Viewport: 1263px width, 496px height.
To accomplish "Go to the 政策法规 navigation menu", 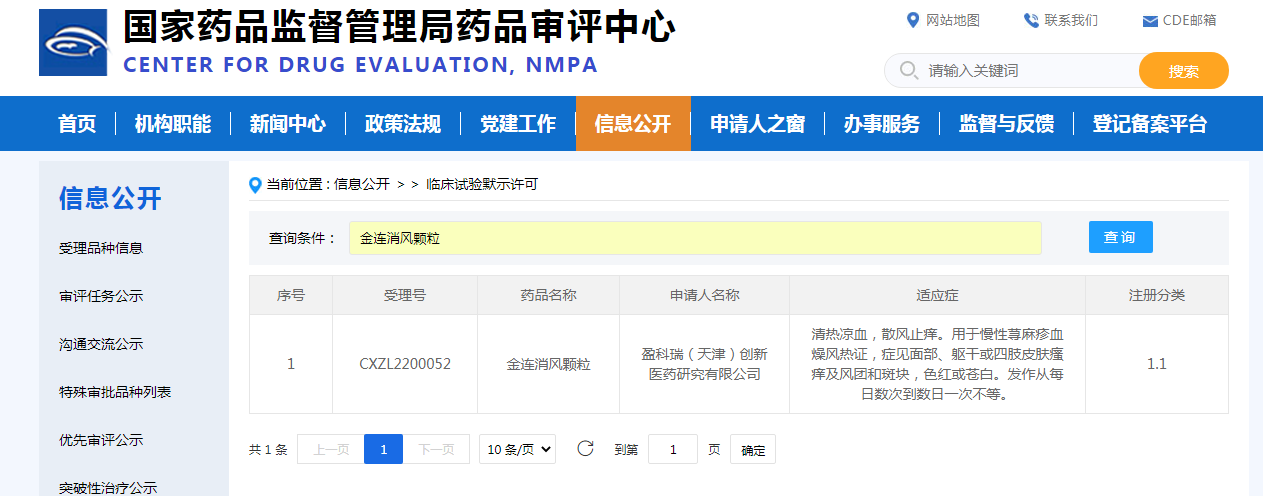I will coord(402,124).
